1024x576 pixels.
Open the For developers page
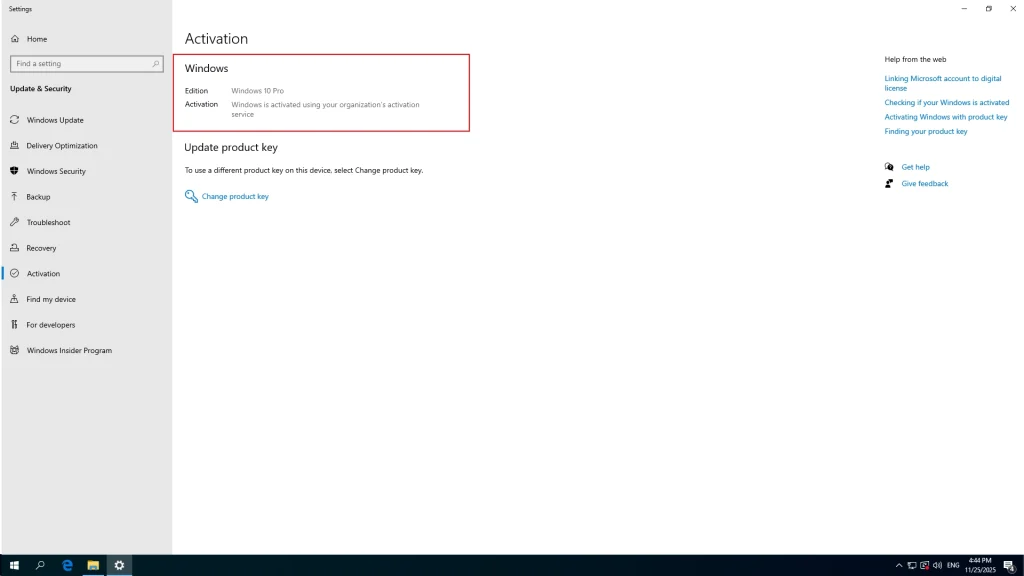(52, 324)
